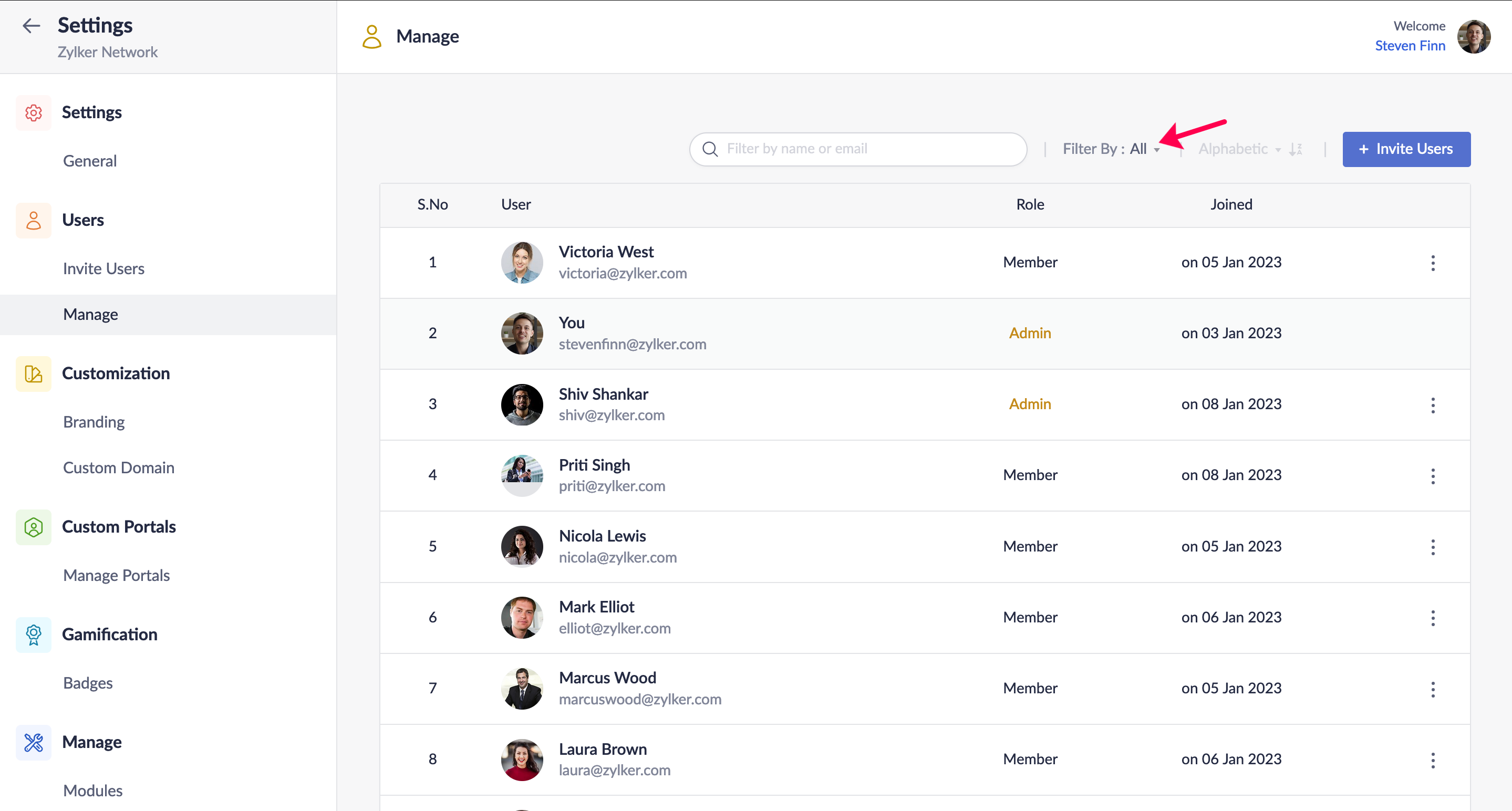Open three-dot menu for Victoria West
Screen dimensions: 1512x811
1432,263
